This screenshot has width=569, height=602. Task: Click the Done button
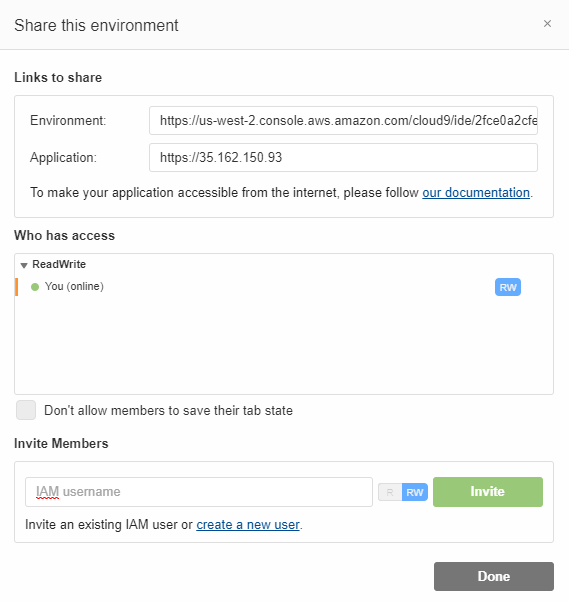[x=494, y=576]
